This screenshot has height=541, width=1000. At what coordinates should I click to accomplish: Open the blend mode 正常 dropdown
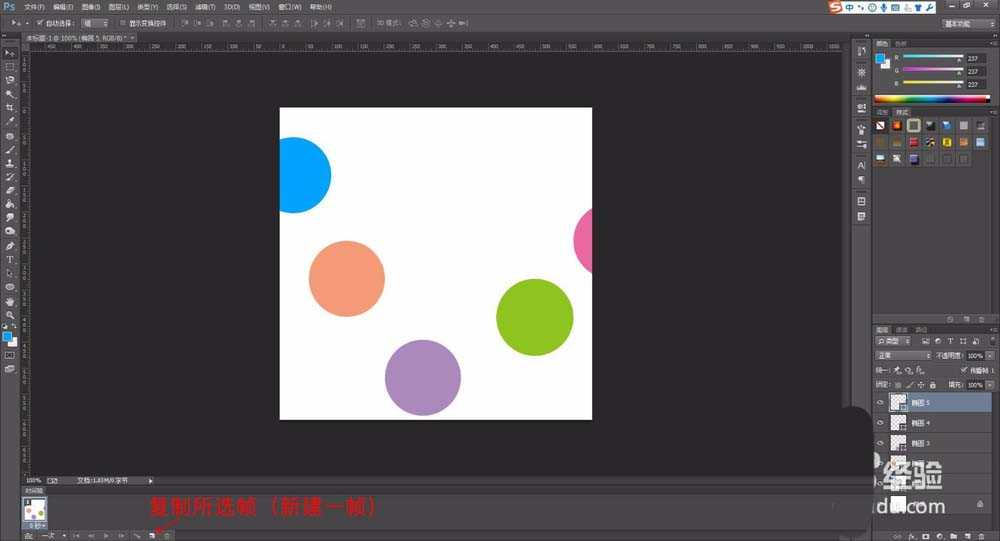(x=903, y=355)
